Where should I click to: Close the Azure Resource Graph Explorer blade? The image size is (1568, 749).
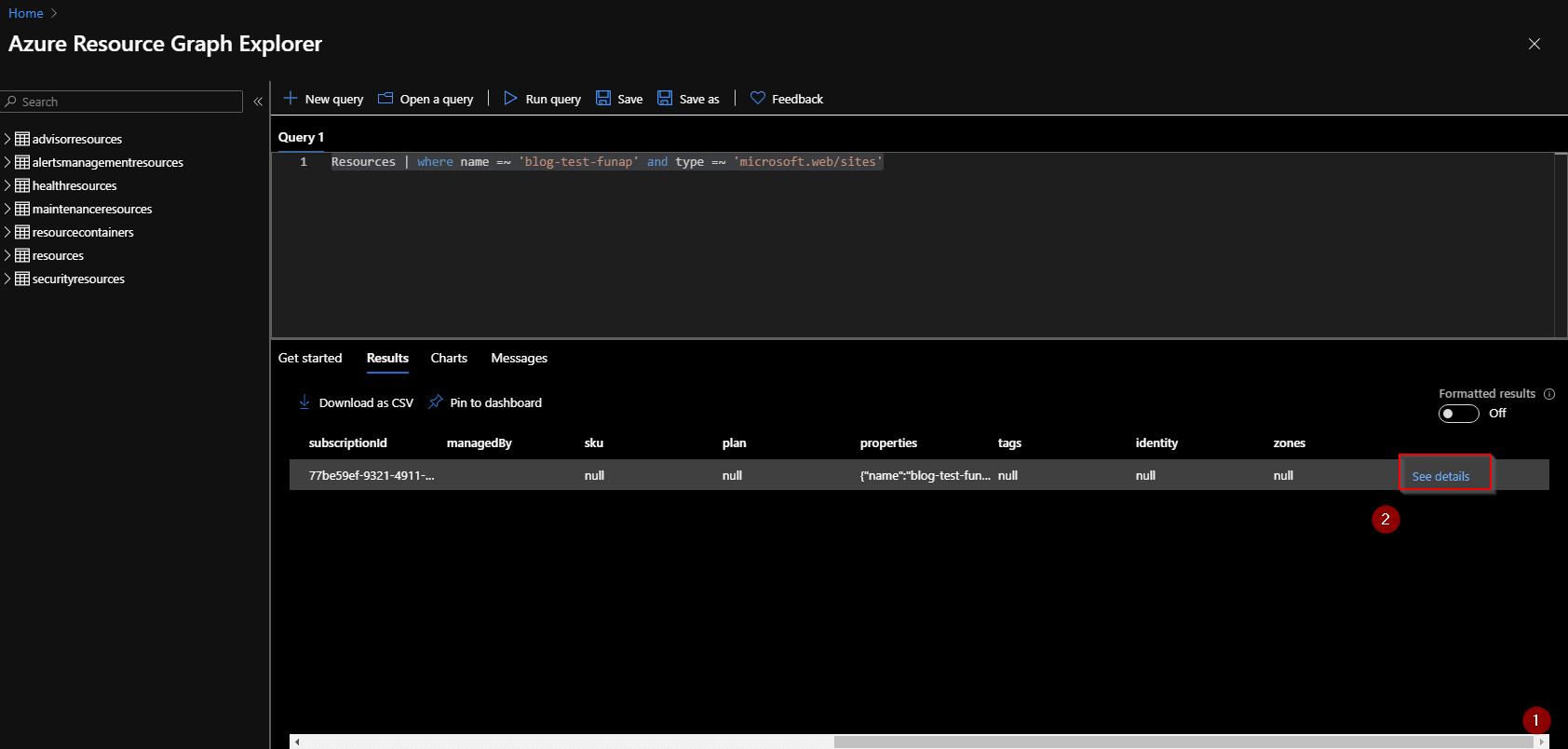pos(1534,44)
